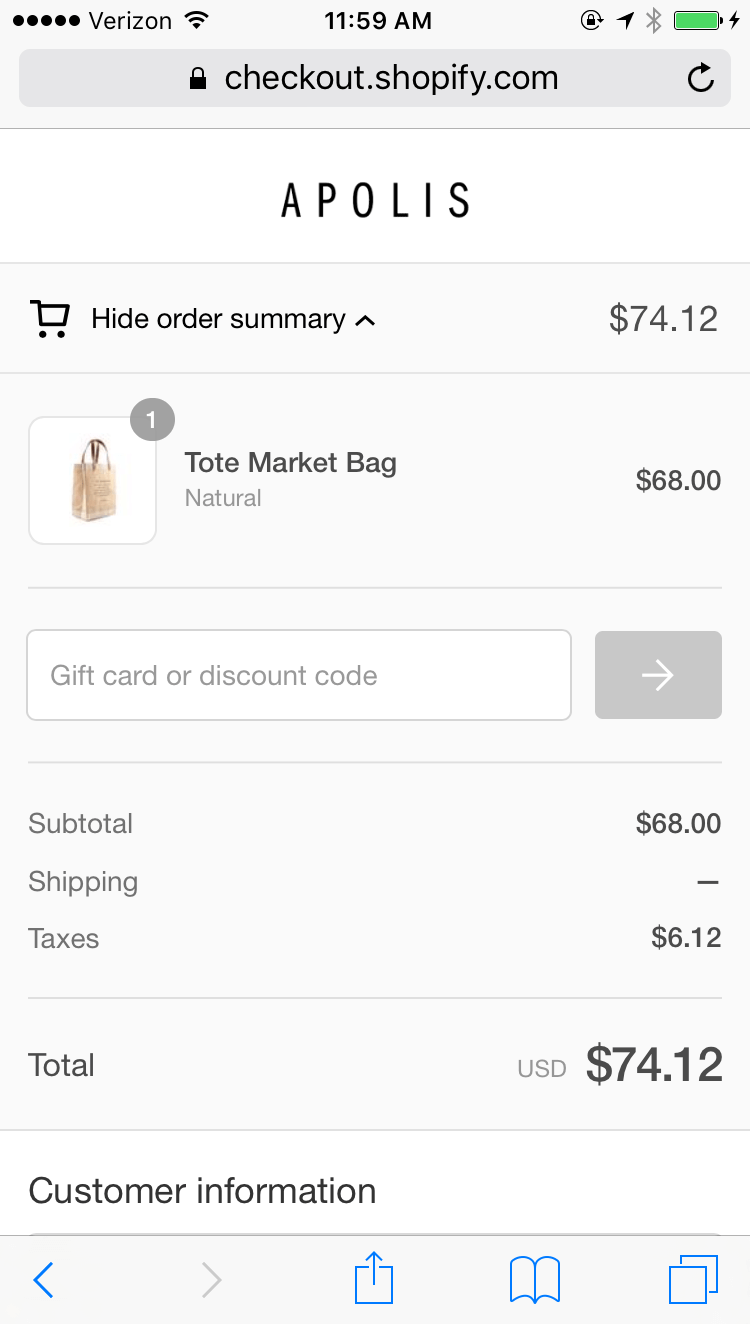Viewport: 750px width, 1334px height.
Task: Tap the clock in the status bar
Action: coord(378,20)
